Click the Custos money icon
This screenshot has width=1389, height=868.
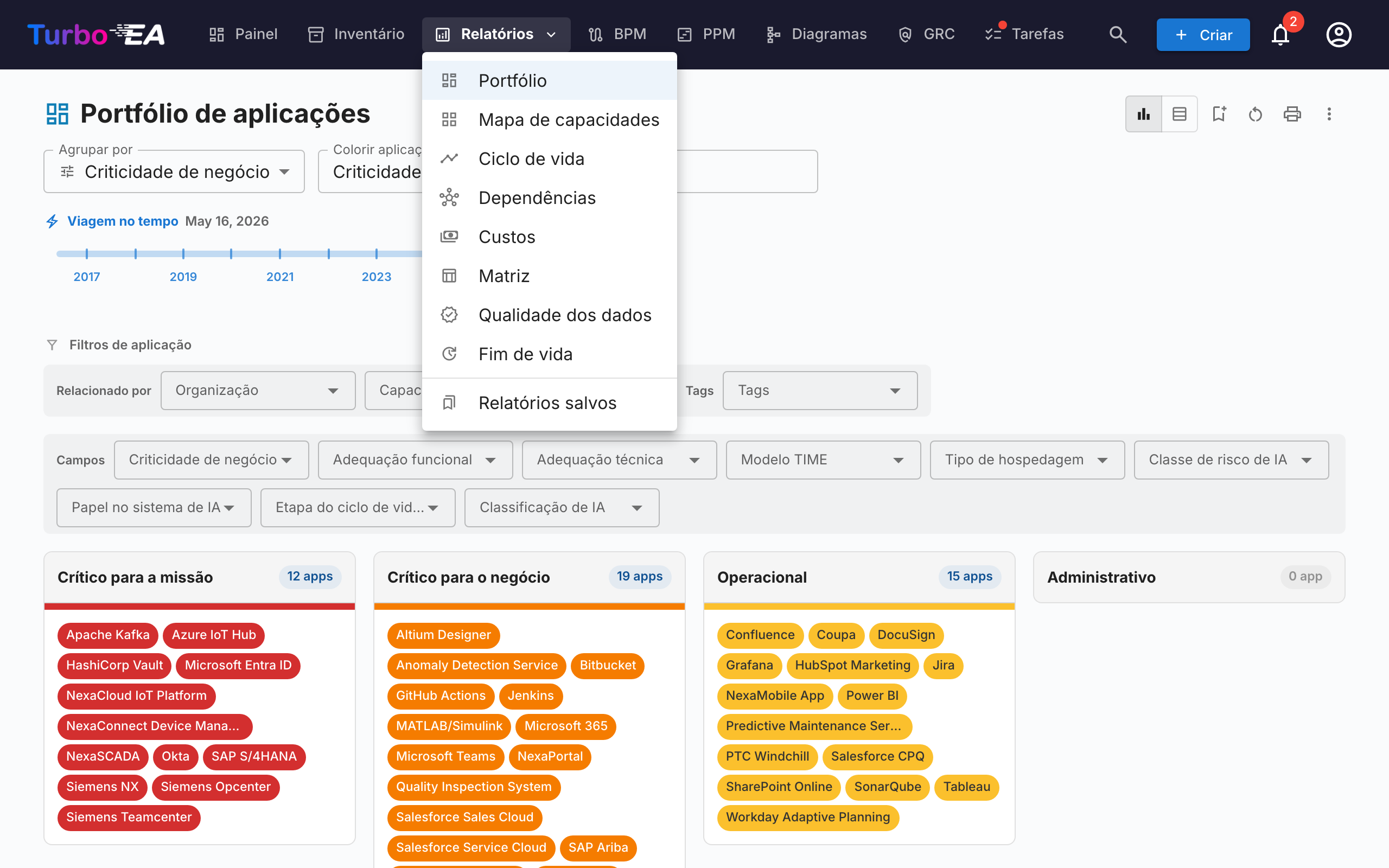(x=449, y=237)
